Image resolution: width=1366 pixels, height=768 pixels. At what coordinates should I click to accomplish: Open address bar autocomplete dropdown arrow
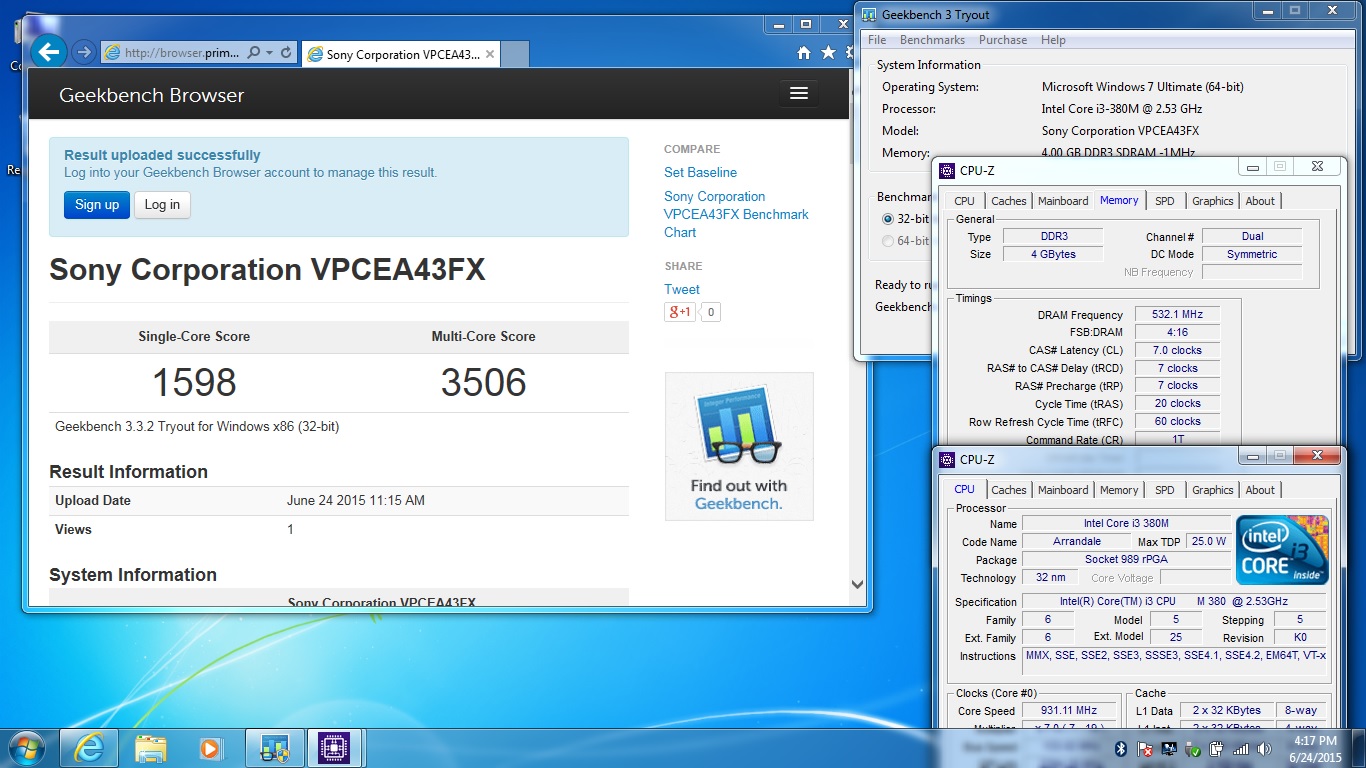(270, 53)
